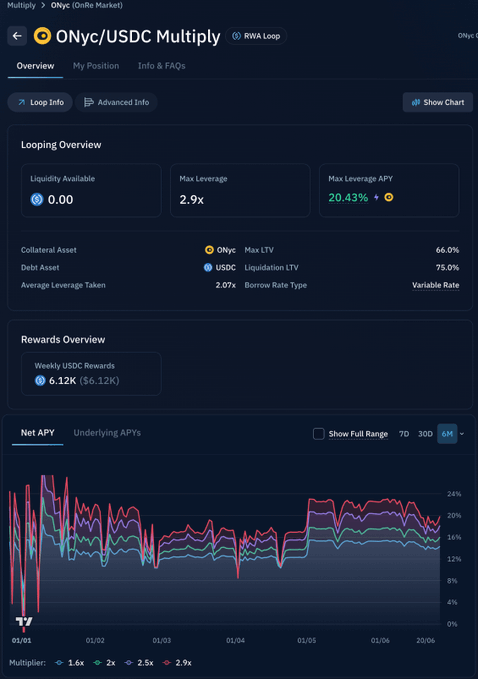Toggle the 2x multiplier legend
Viewport: 478px width, 679px height.
[x=104, y=663]
